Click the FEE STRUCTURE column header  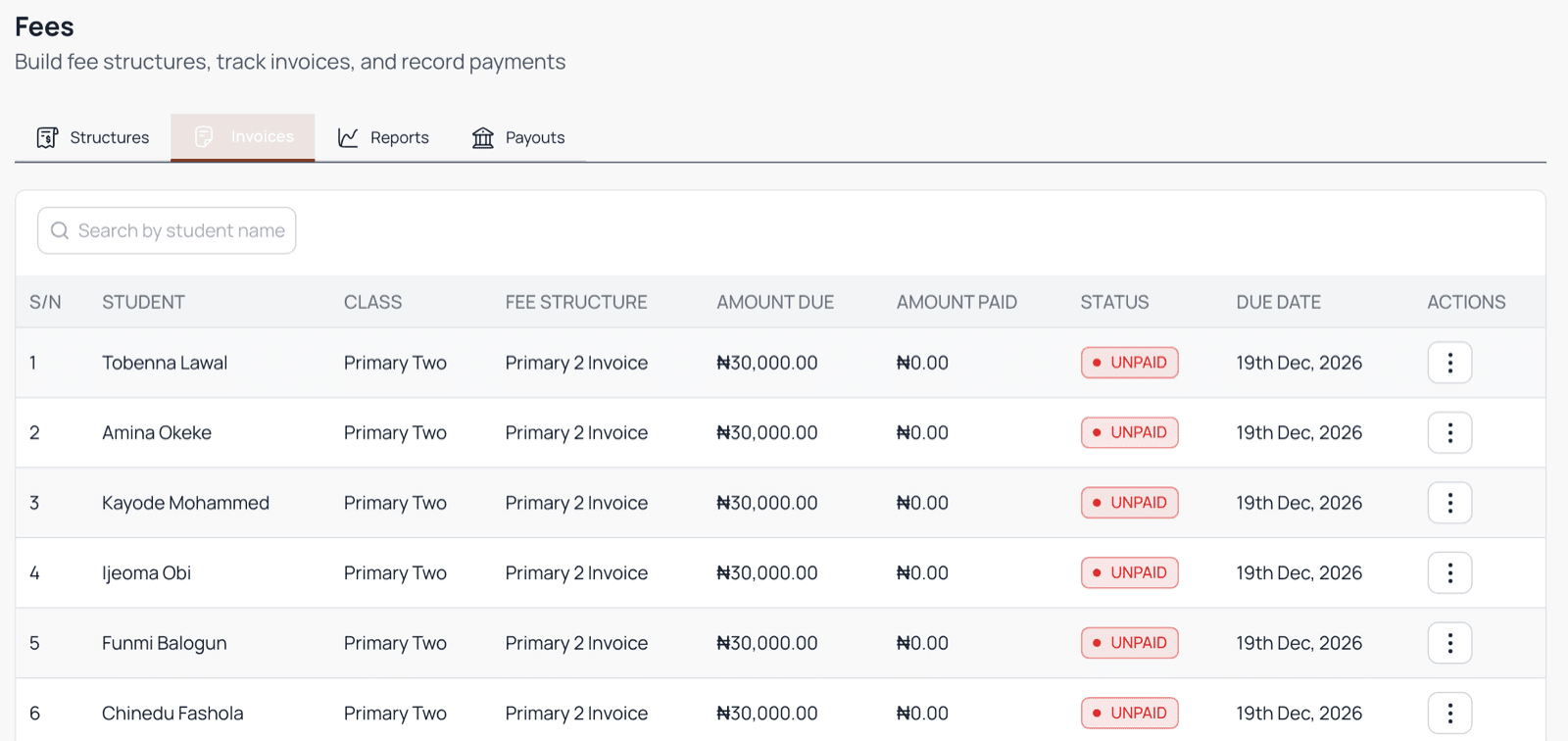576,302
